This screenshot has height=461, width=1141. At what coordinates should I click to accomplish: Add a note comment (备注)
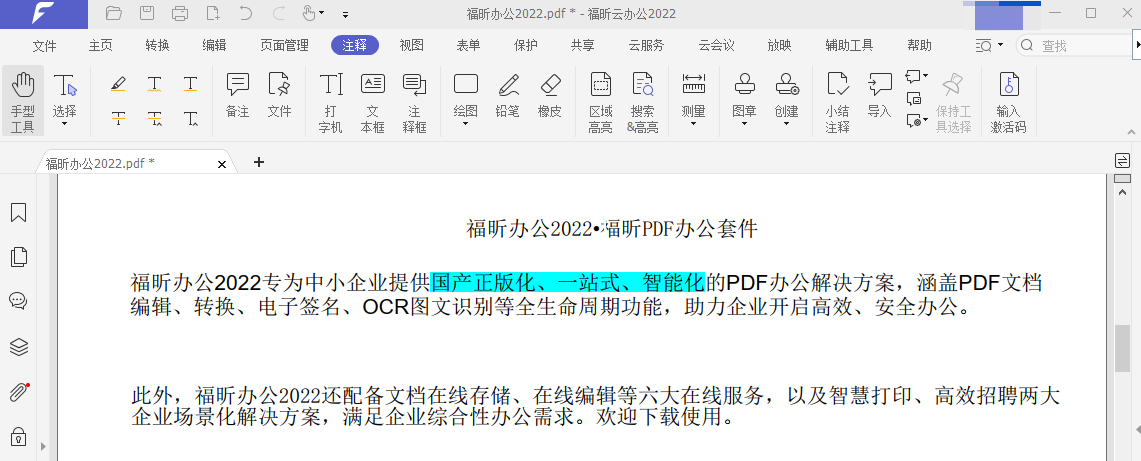click(237, 95)
